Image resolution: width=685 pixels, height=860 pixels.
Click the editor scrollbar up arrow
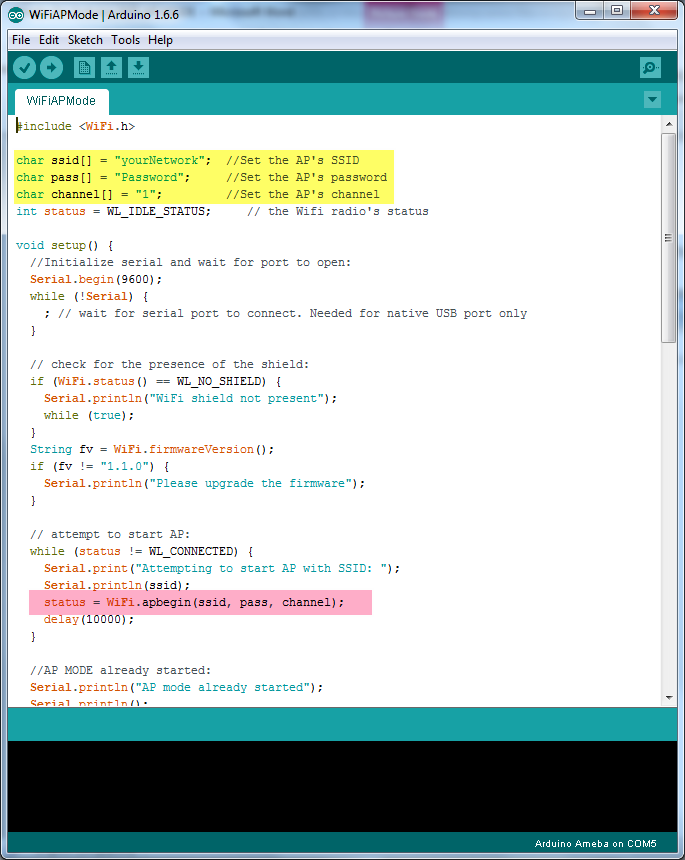click(669, 125)
